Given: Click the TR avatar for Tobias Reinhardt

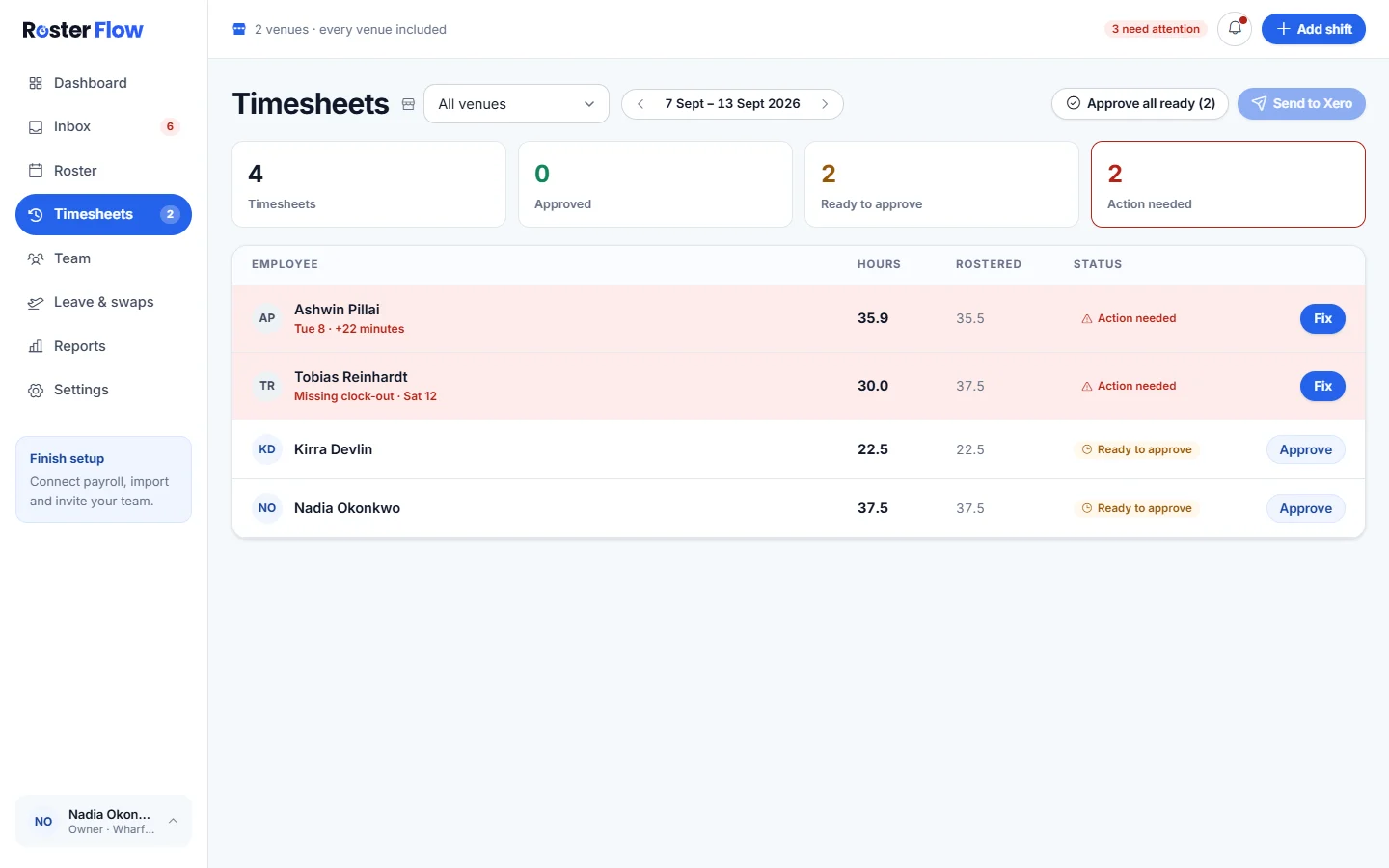Looking at the screenshot, I should (x=267, y=386).
